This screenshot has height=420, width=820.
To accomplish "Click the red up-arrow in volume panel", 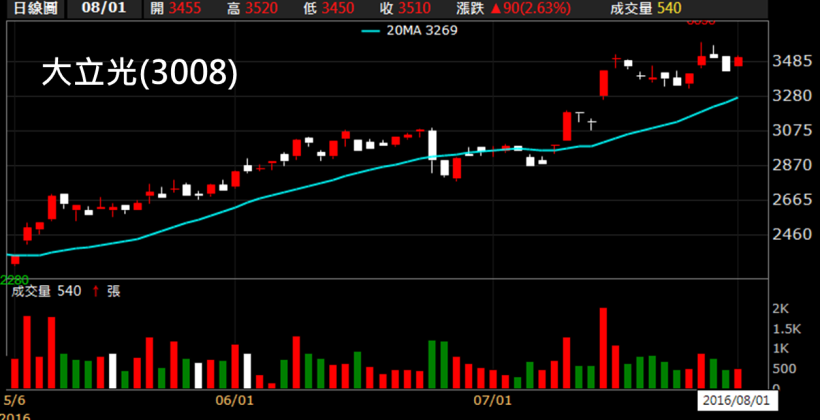I will pos(96,291).
